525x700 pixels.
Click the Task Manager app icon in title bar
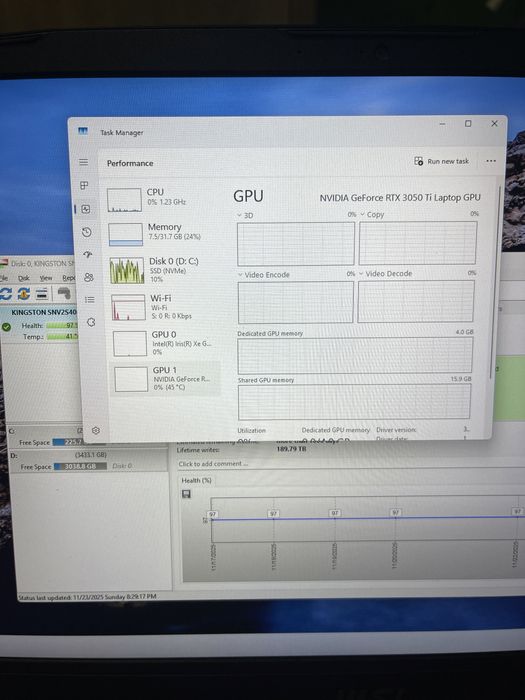pos(83,131)
